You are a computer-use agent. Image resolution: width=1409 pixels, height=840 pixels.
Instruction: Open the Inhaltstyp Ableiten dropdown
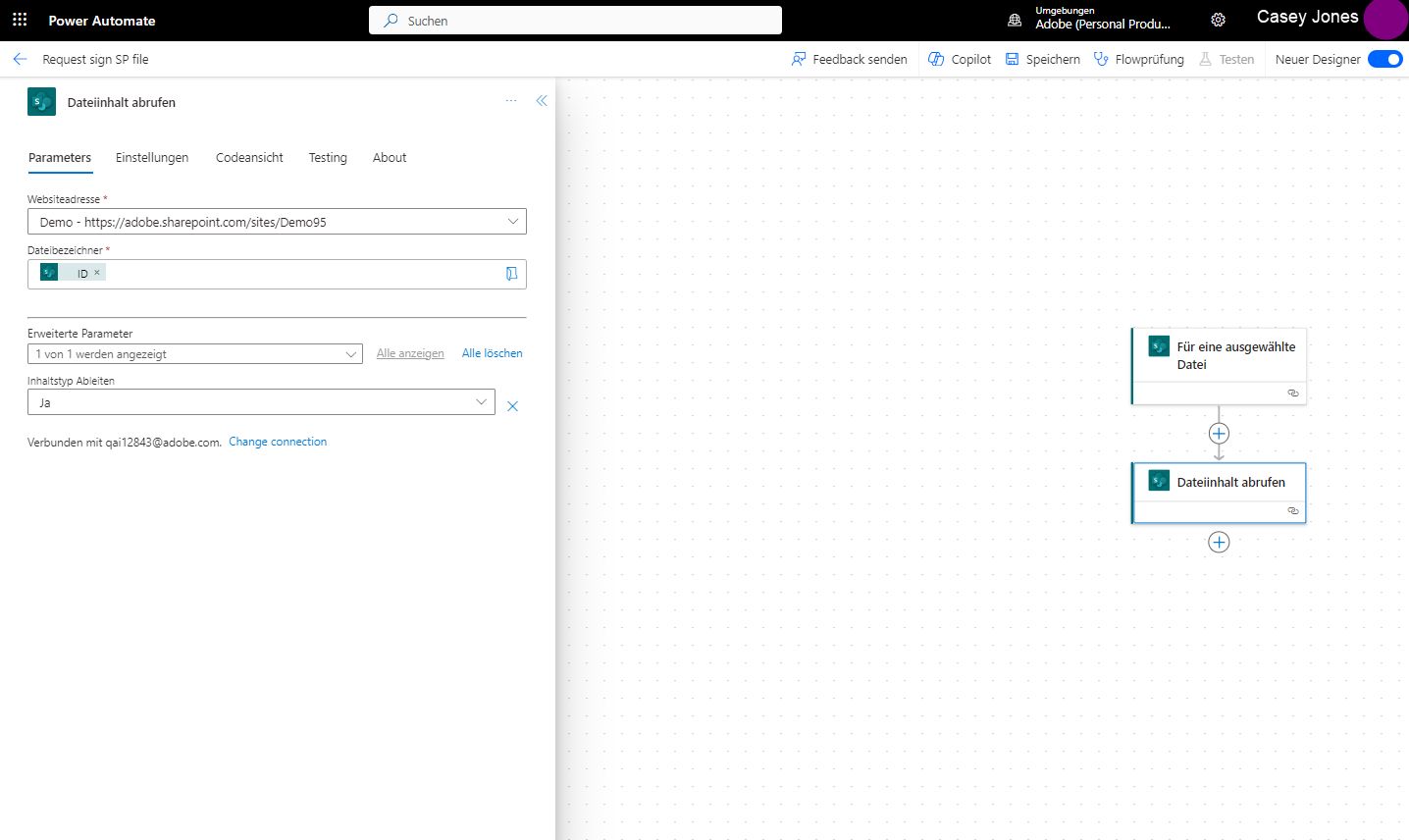(x=480, y=402)
